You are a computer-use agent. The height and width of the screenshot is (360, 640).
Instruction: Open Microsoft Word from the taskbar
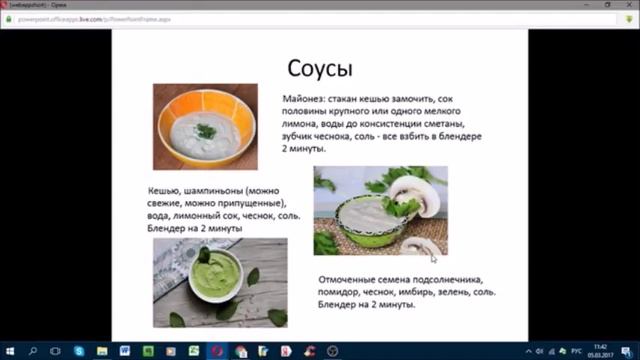[125, 351]
